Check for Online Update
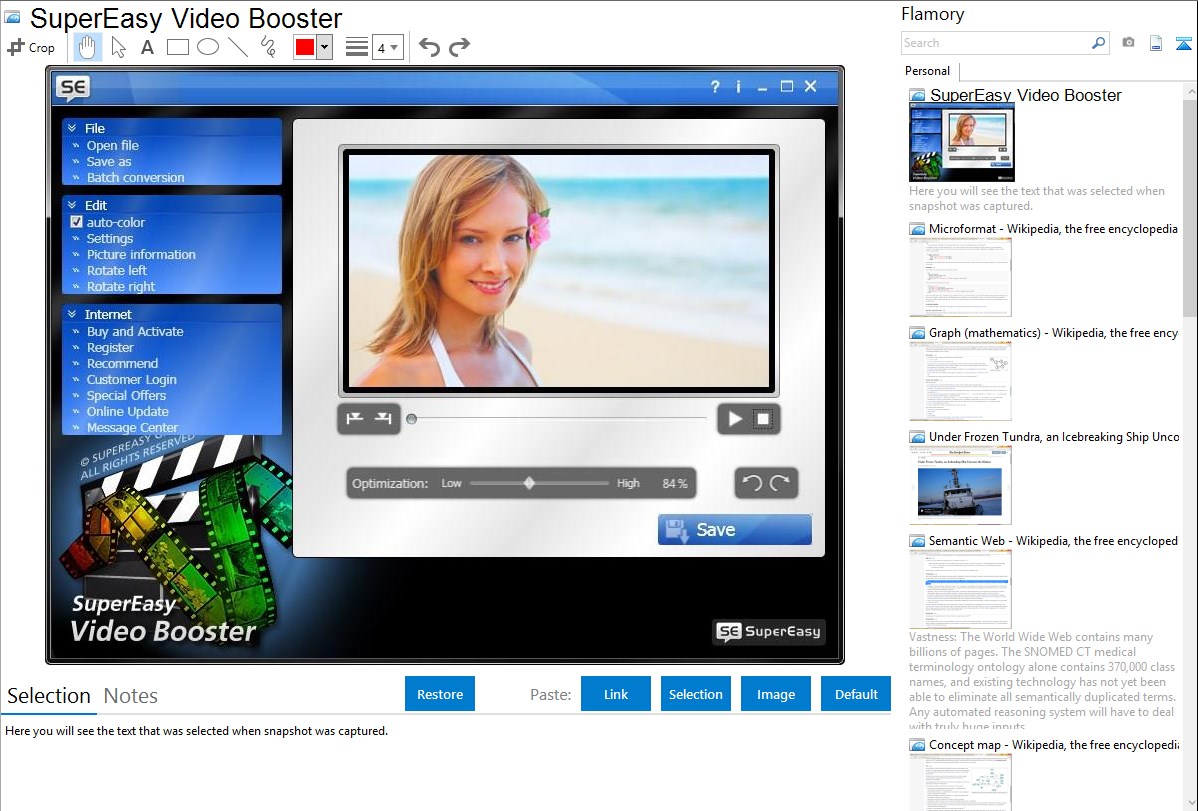Image resolution: width=1198 pixels, height=811 pixels. 127,412
